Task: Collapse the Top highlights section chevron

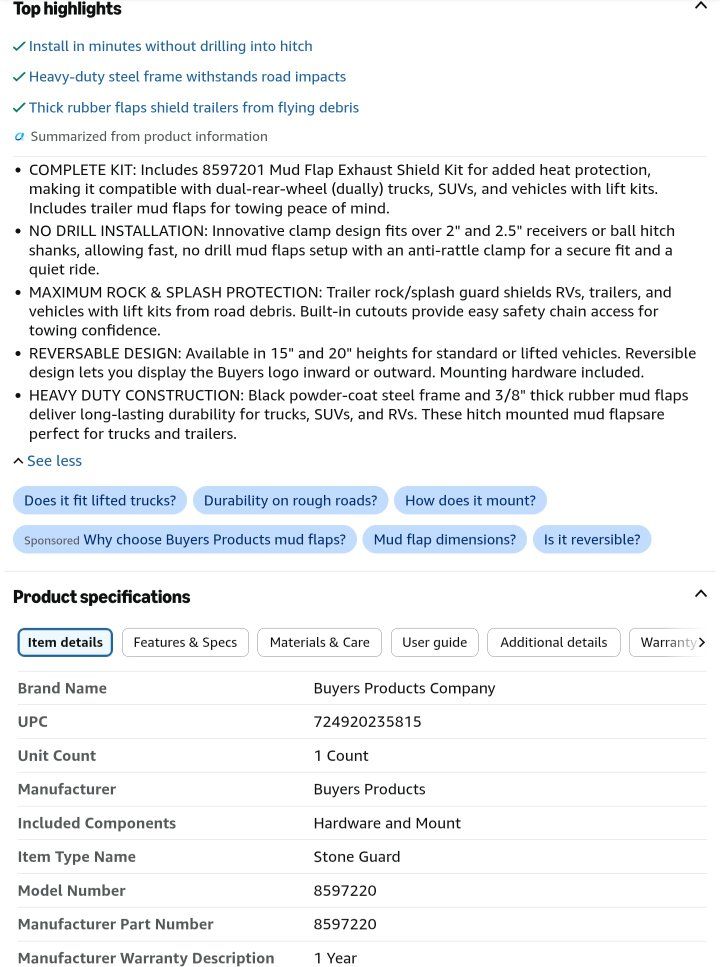Action: point(700,6)
